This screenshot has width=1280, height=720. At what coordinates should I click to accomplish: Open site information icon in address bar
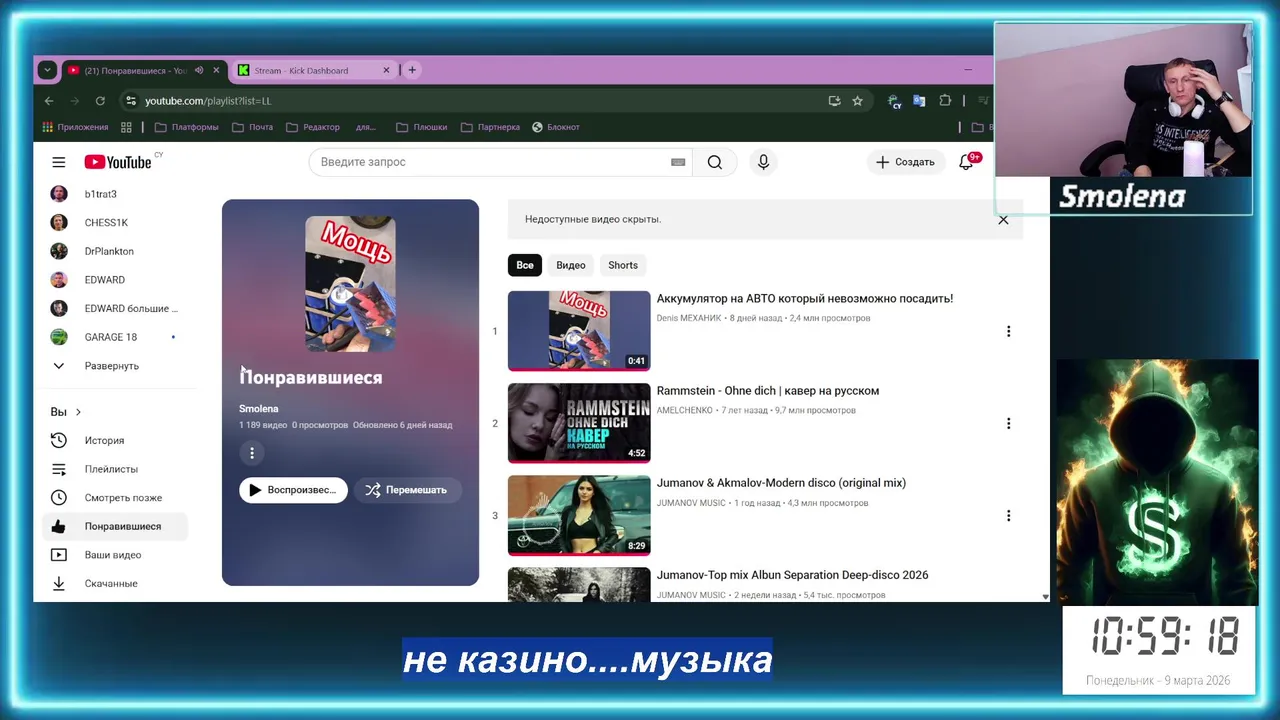(x=130, y=101)
